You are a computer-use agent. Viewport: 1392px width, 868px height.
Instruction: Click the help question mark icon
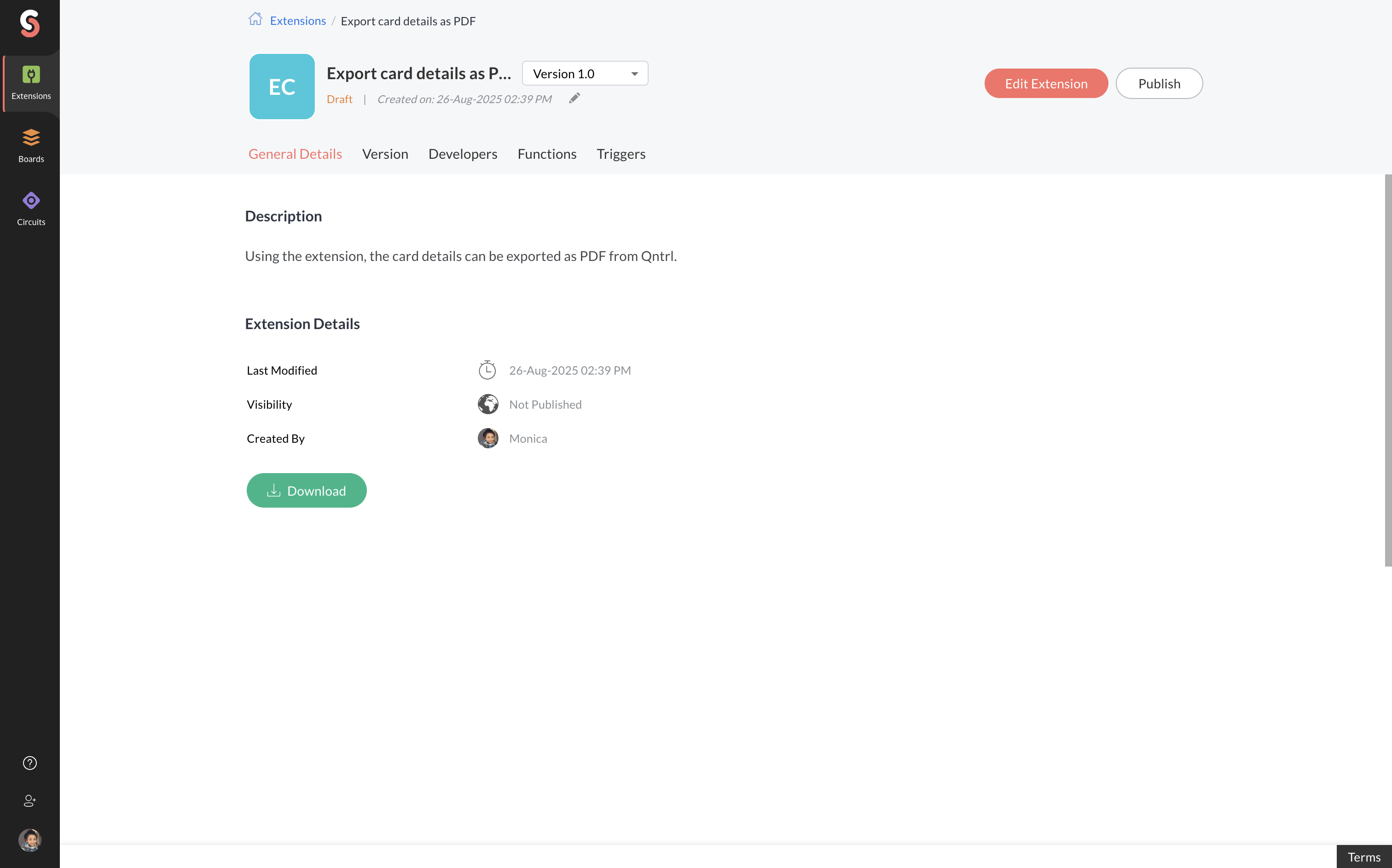click(30, 763)
